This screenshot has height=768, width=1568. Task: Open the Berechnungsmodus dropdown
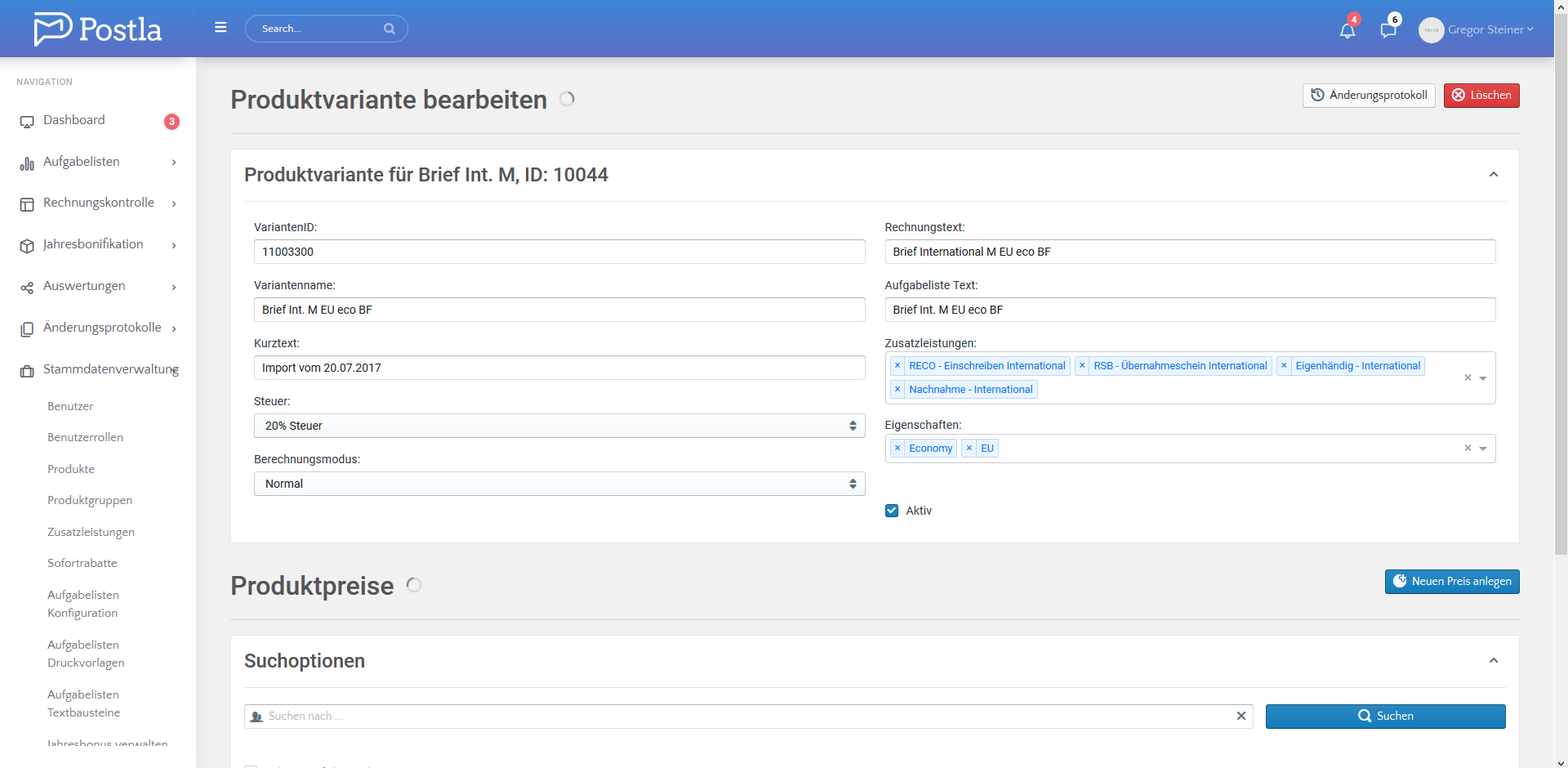pyautogui.click(x=559, y=484)
